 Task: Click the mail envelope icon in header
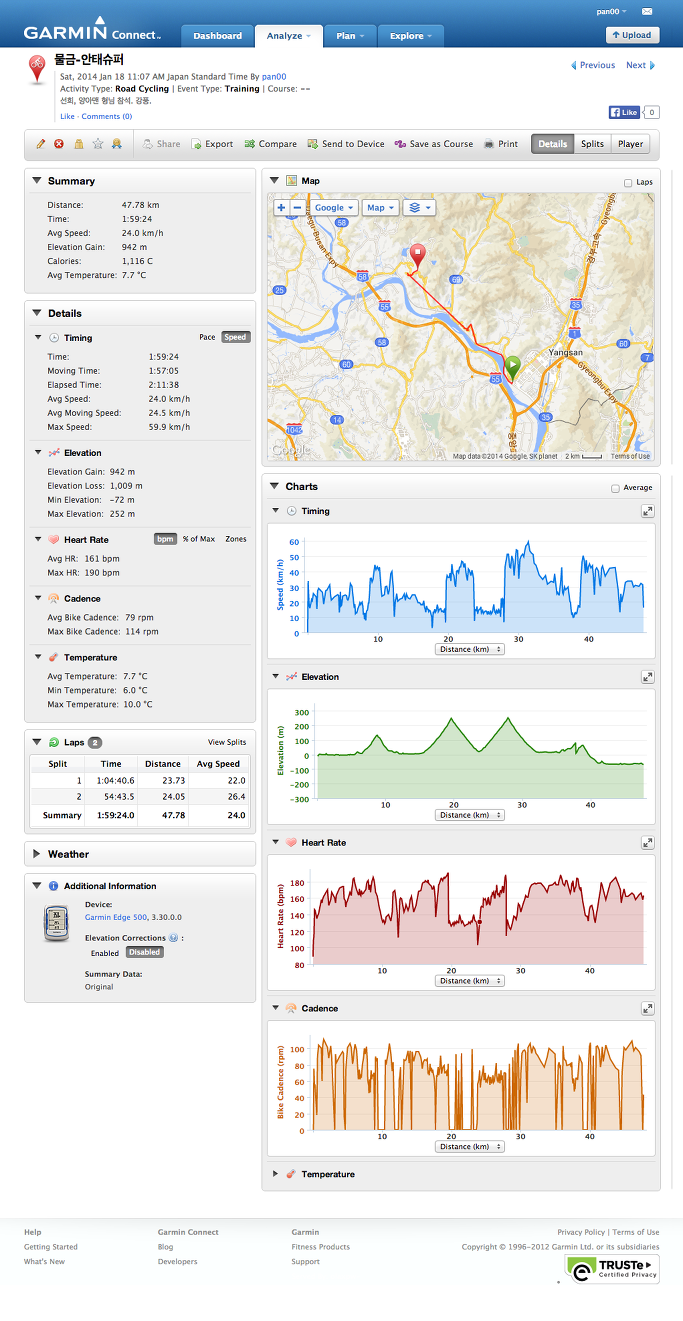(647, 11)
